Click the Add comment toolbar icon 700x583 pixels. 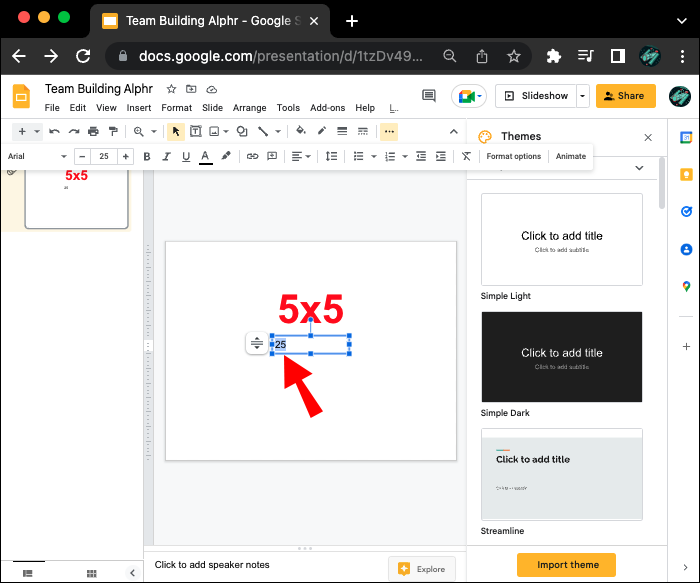272,156
